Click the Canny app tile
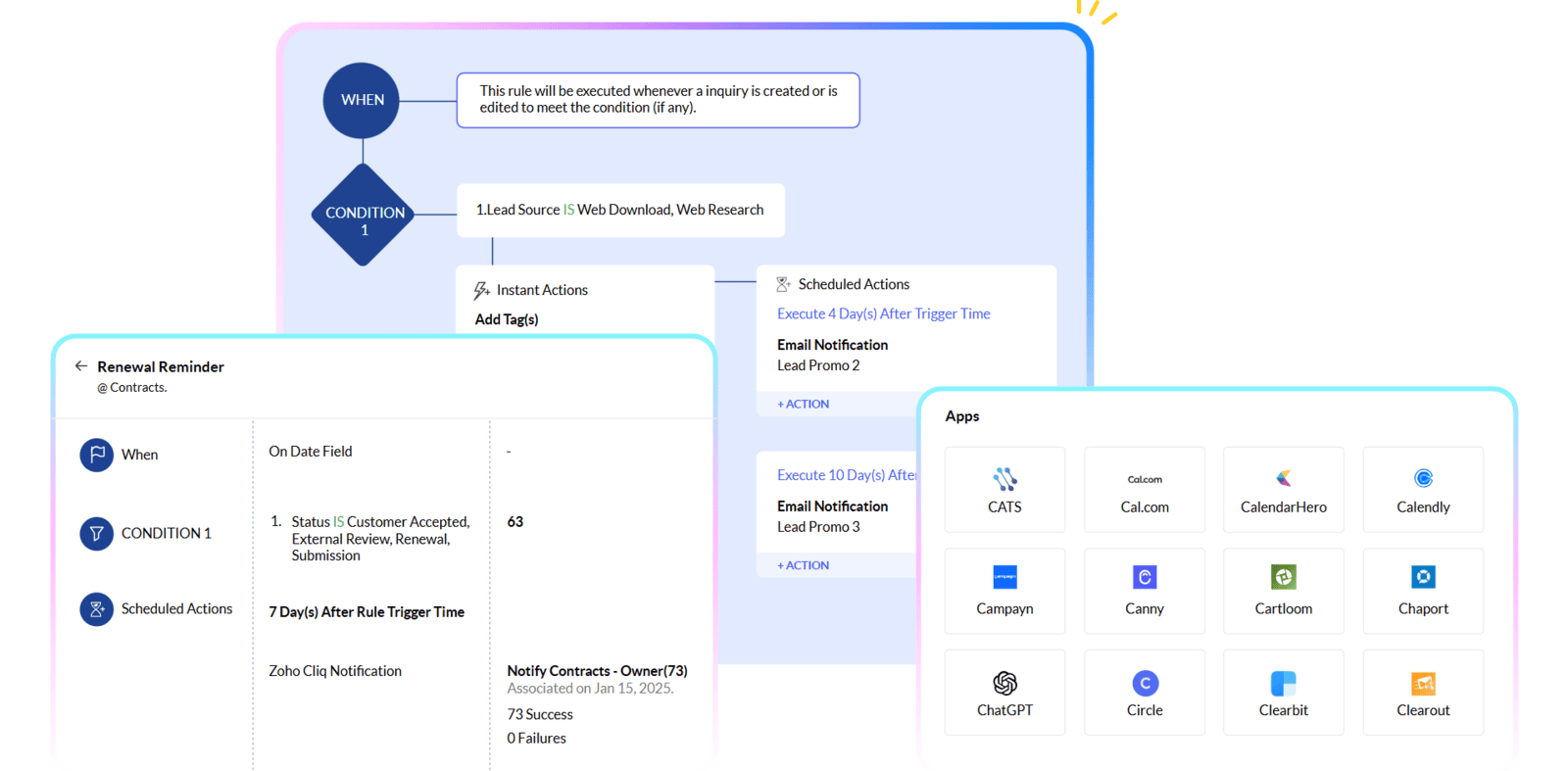Viewport: 1568px width, 771px height. (1144, 591)
